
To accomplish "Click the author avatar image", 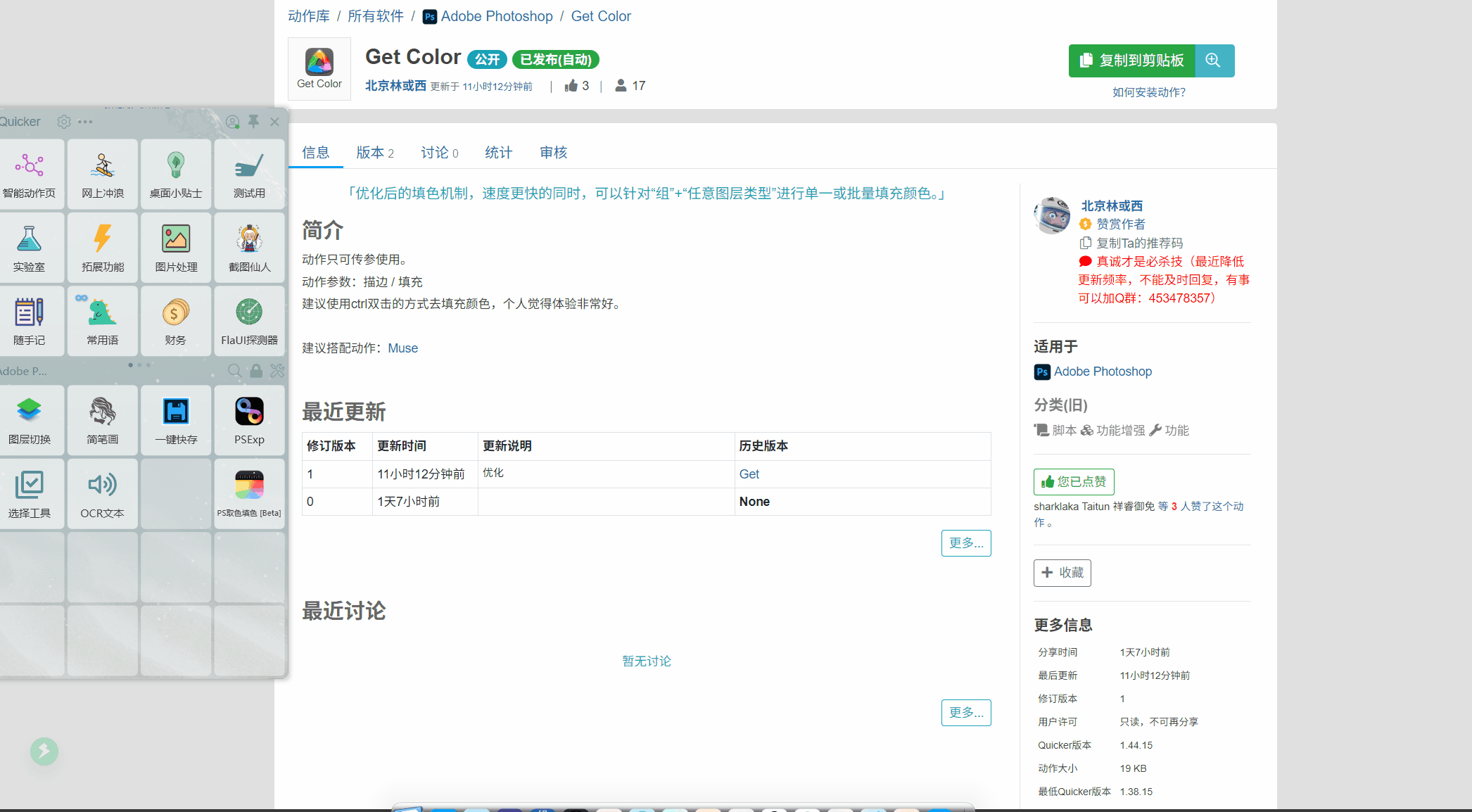I will 1052,215.
